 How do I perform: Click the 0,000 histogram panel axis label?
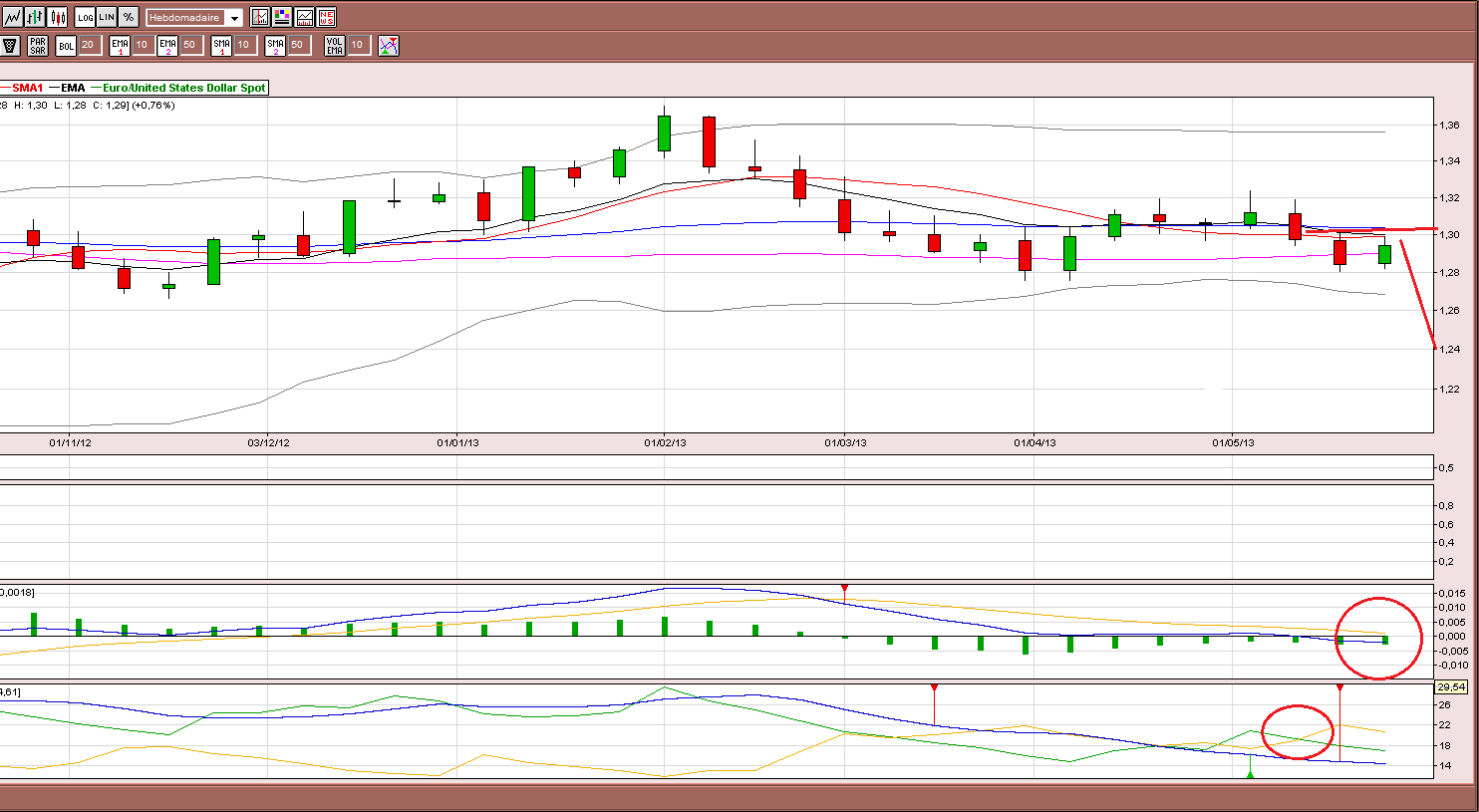point(1452,637)
